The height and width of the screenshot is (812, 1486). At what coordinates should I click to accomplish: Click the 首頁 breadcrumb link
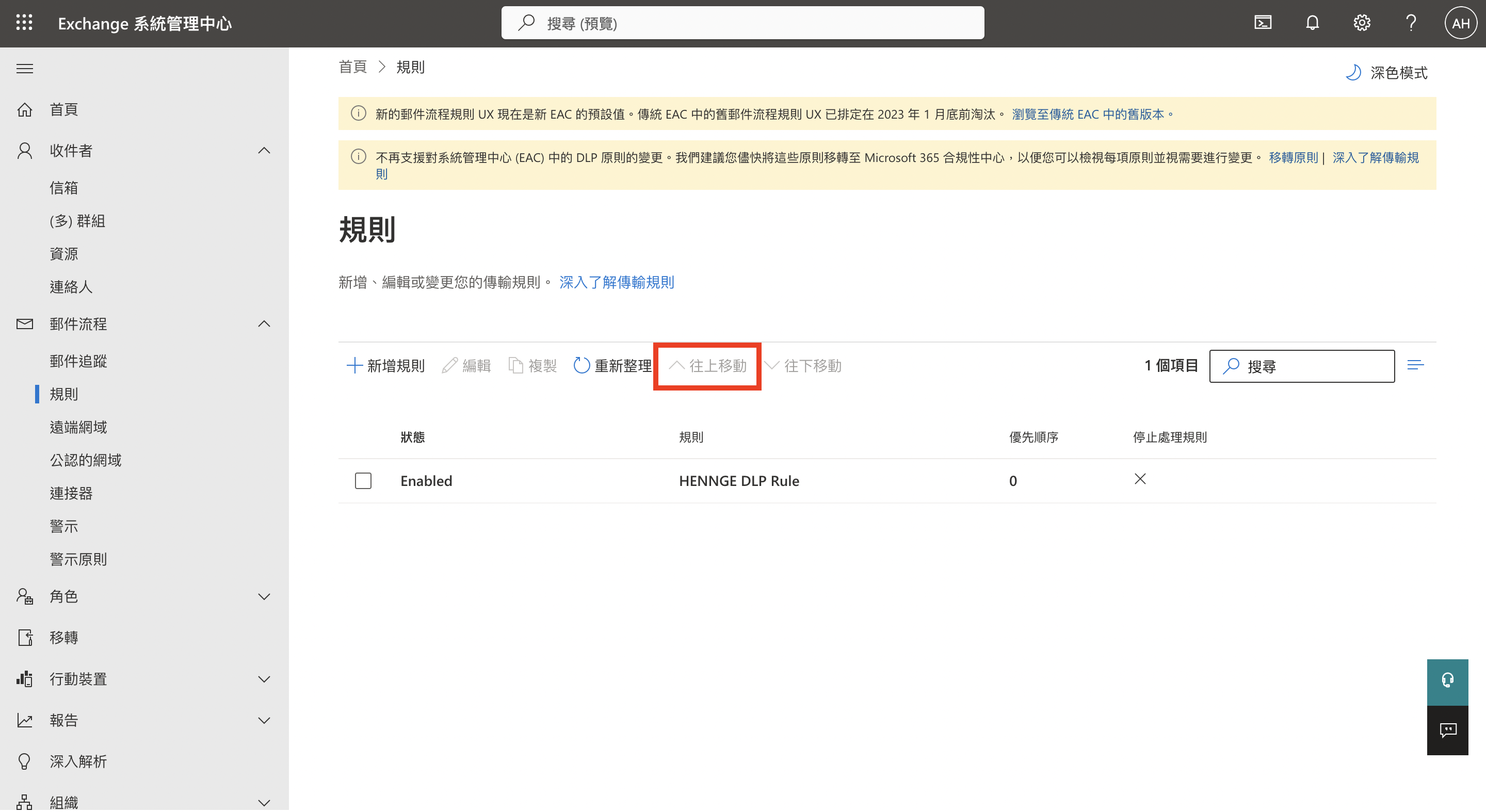tap(352, 67)
